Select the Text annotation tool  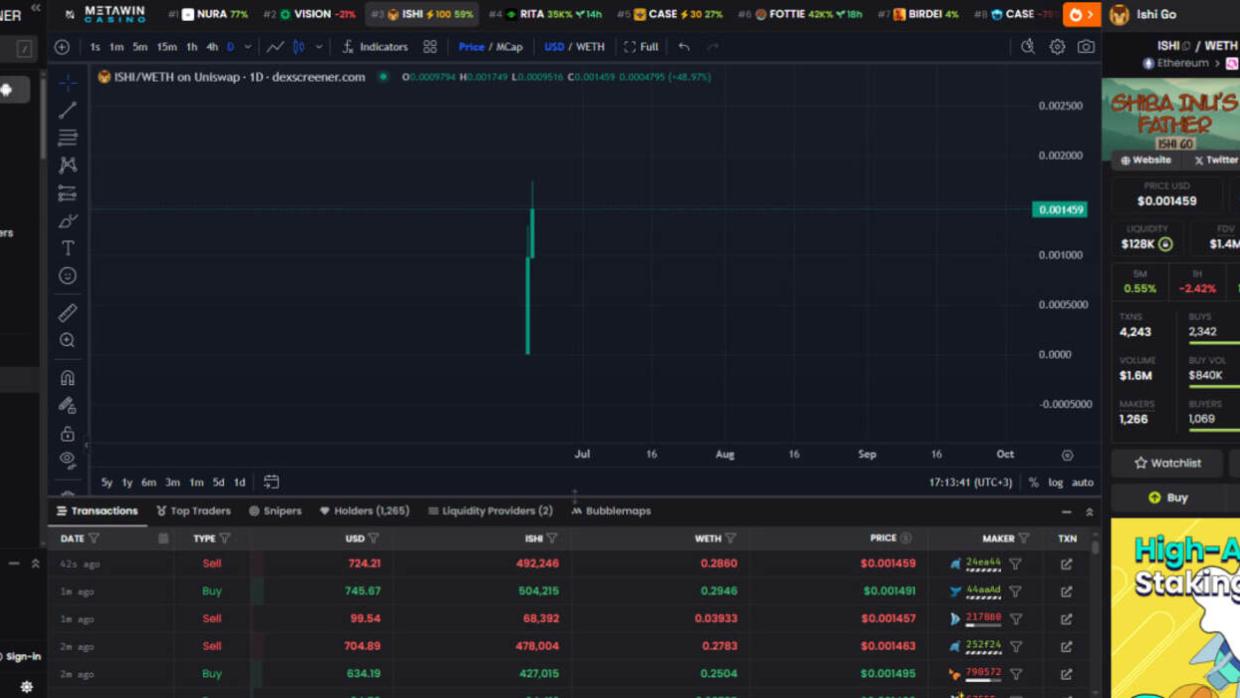67,248
